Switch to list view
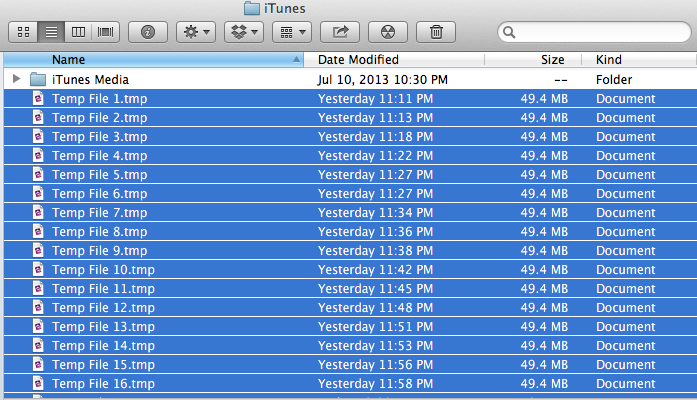Image resolution: width=697 pixels, height=400 pixels. (x=51, y=32)
